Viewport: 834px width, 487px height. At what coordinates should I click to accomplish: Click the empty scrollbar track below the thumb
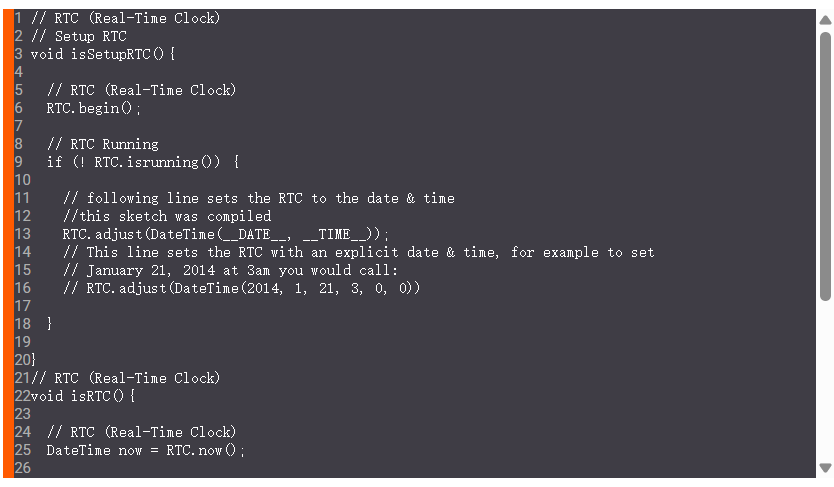point(825,380)
